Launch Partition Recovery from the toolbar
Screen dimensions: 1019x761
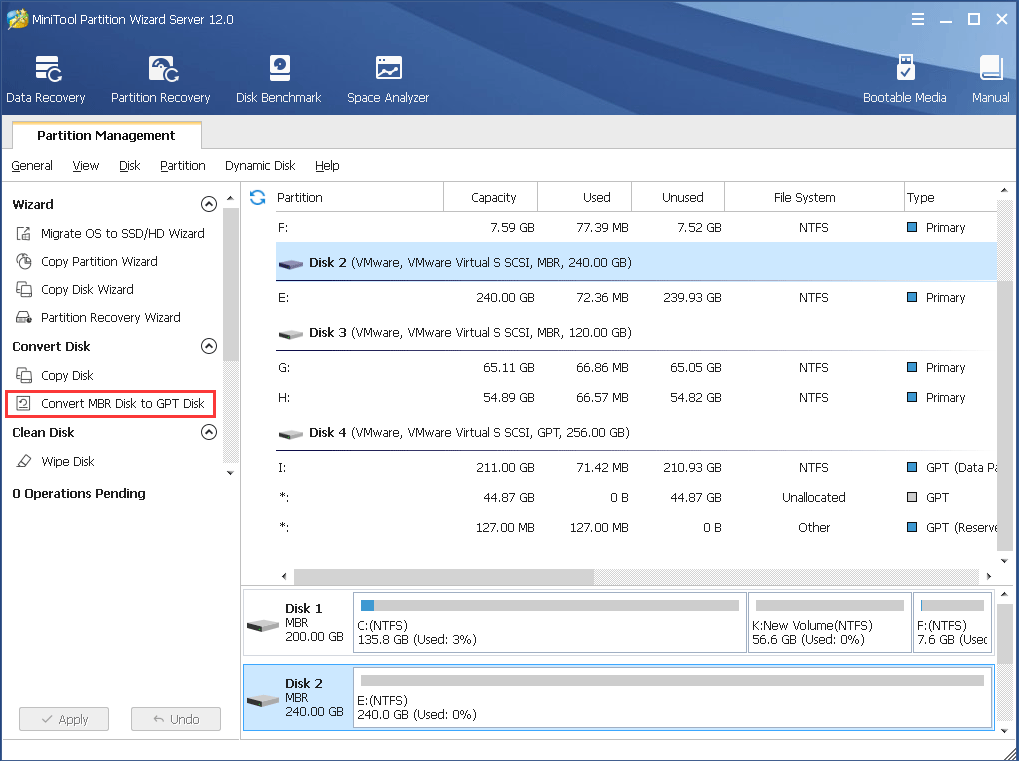point(161,79)
